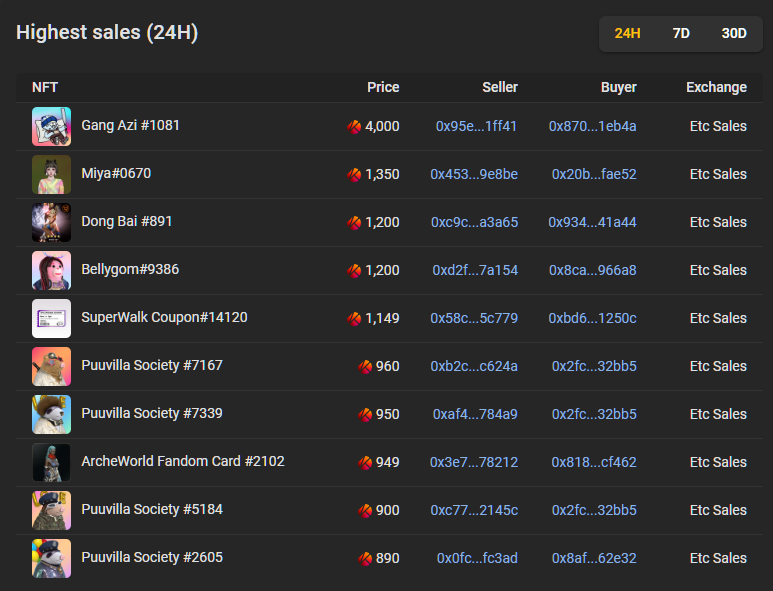
Task: Open seller address 0x95e...1ff41
Action: click(477, 126)
